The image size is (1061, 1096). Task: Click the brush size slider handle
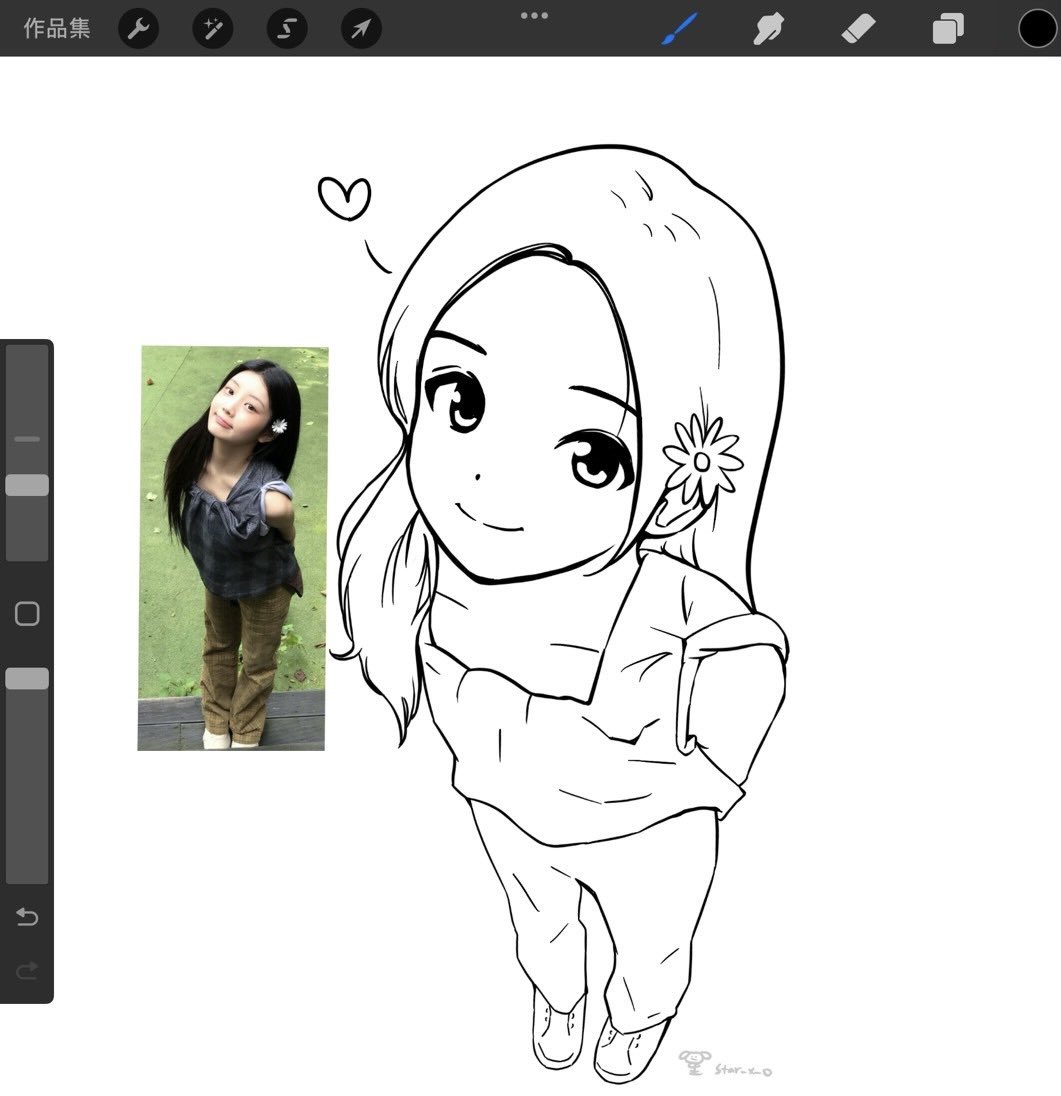click(x=27, y=485)
